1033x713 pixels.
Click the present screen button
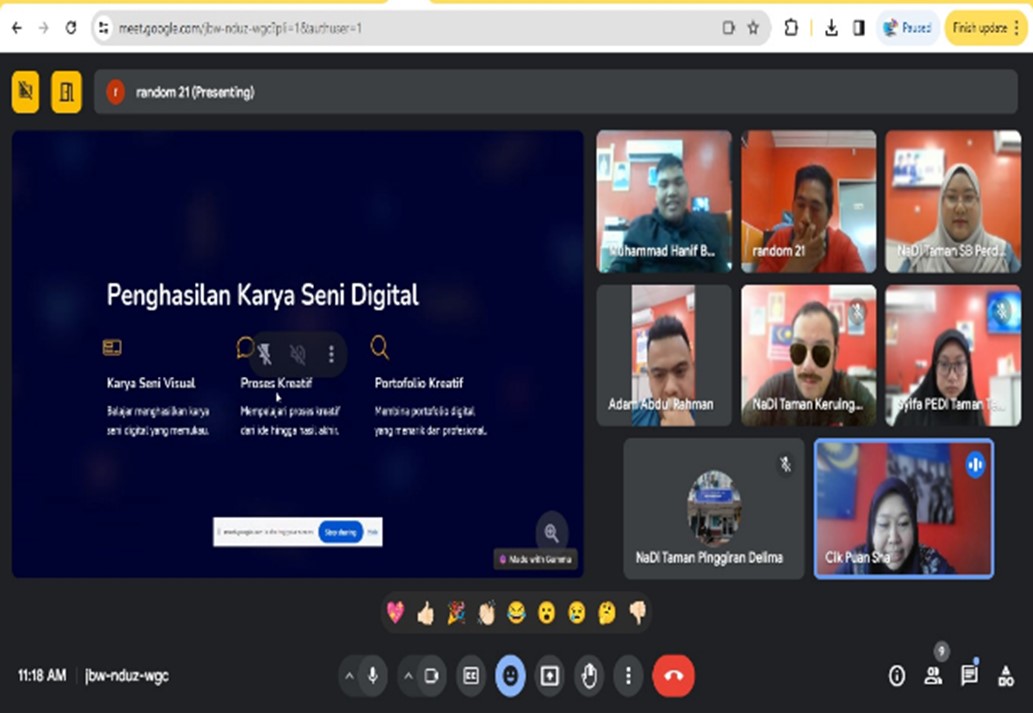549,676
